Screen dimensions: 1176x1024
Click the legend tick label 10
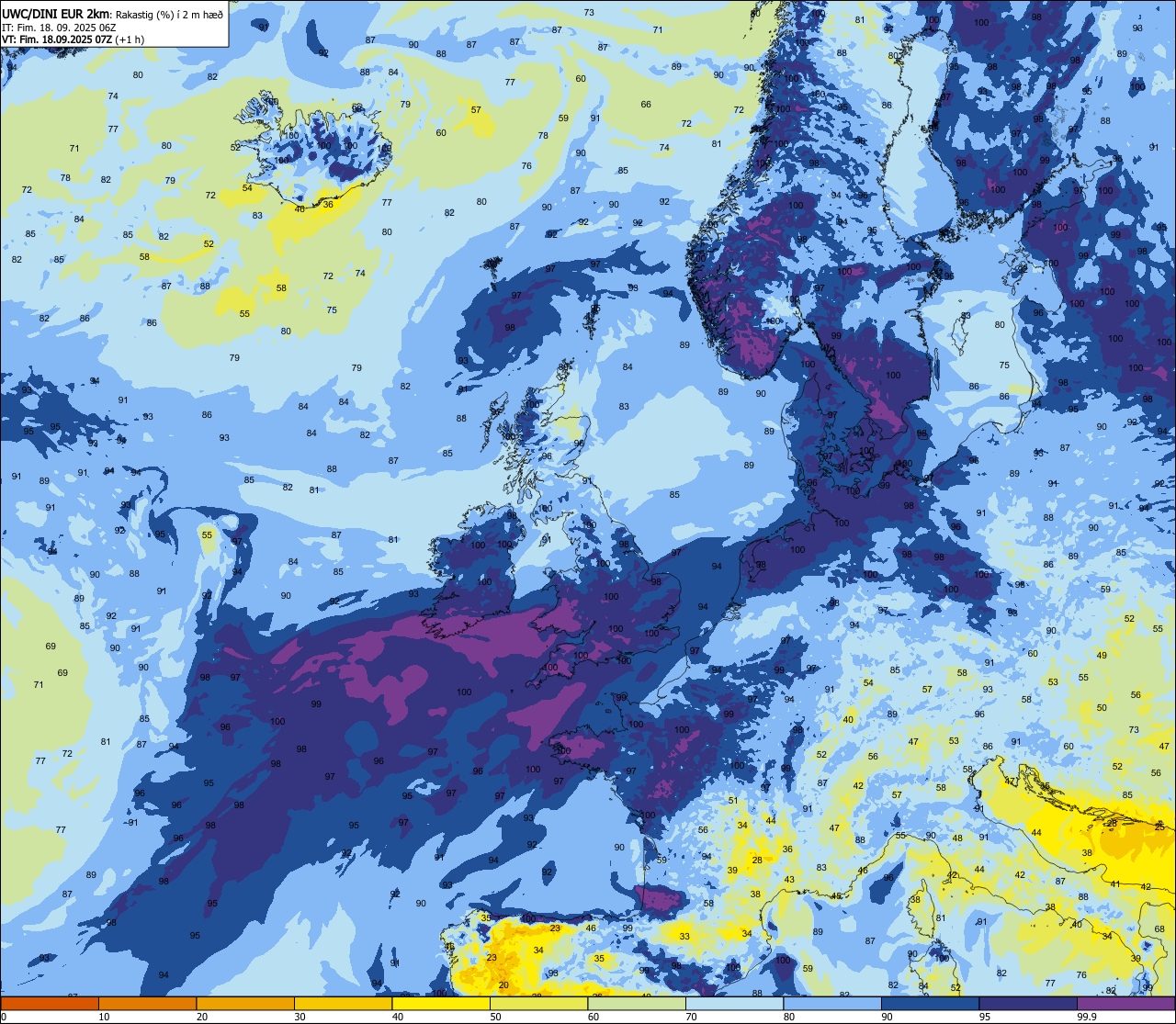point(104,1017)
